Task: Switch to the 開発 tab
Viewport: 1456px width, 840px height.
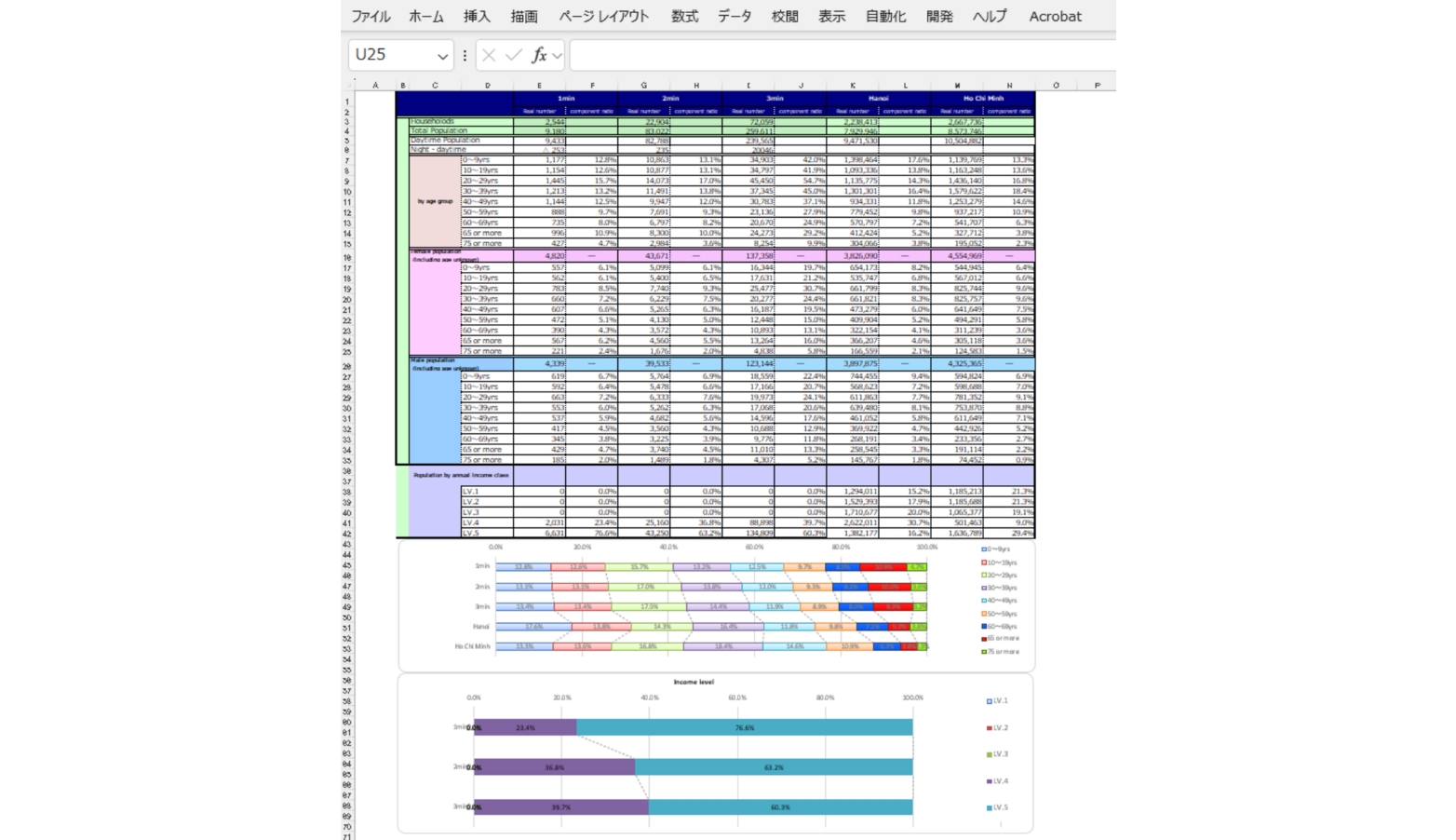Action: coord(939,17)
